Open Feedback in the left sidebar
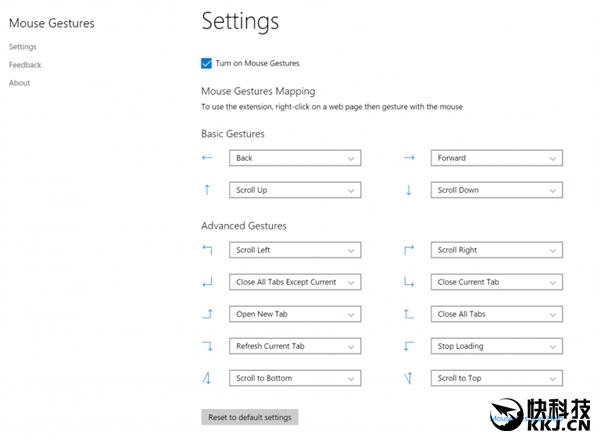Screen dimensions: 600x441 [25, 65]
